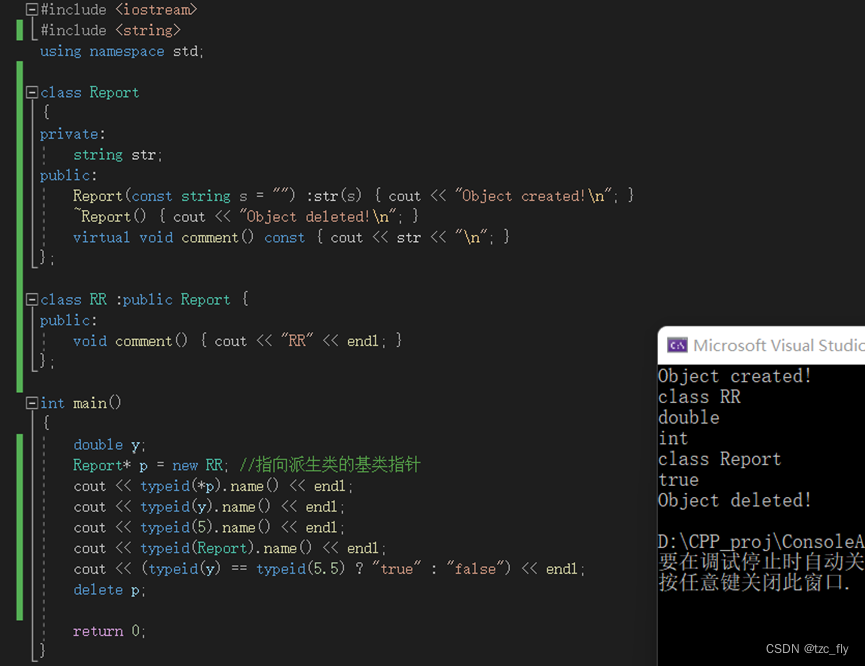Click the Visual Studio console icon in title bar
The width and height of the screenshot is (865, 666).
pyautogui.click(x=678, y=344)
